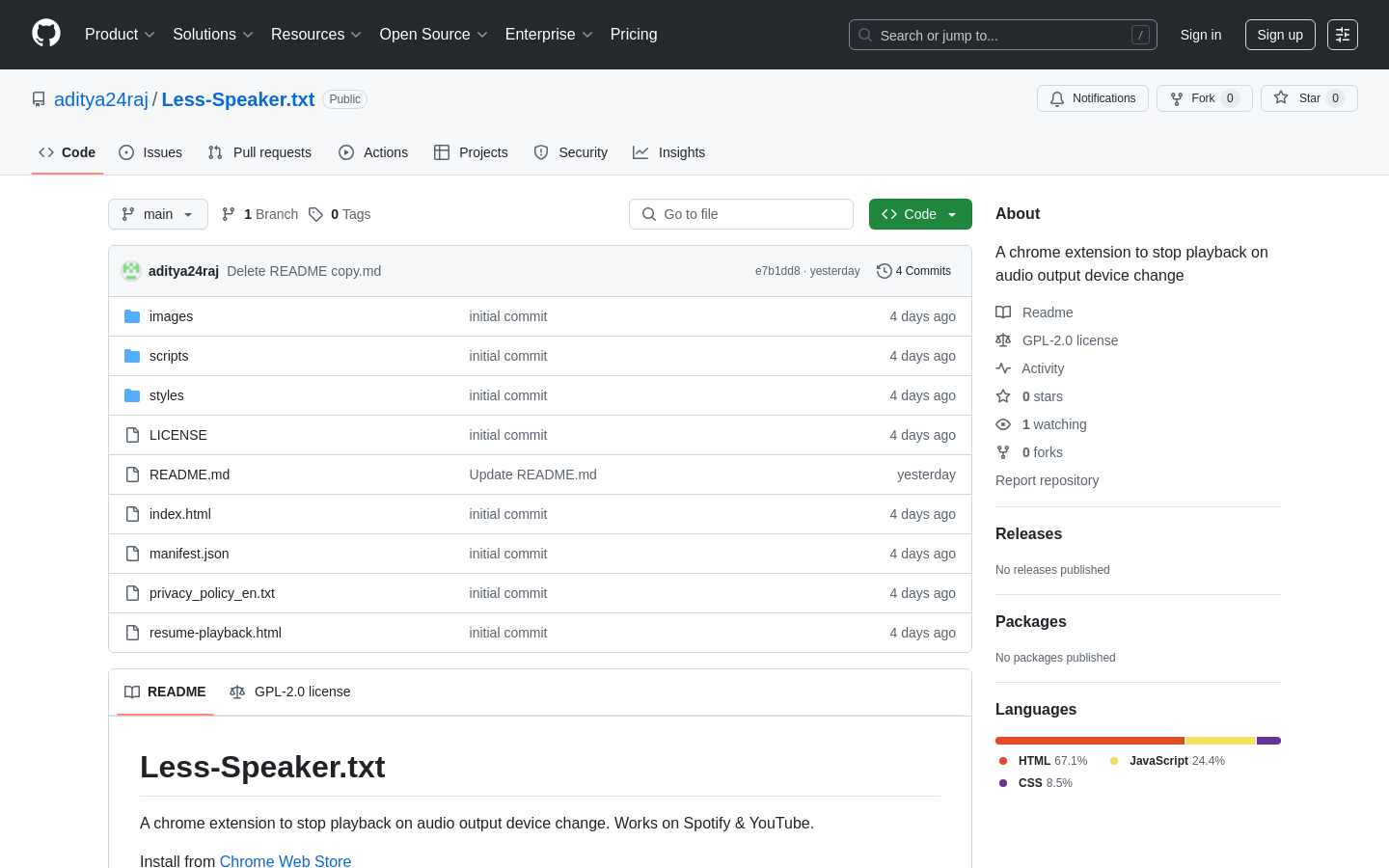Click the Activity pulse icon

tap(1003, 368)
